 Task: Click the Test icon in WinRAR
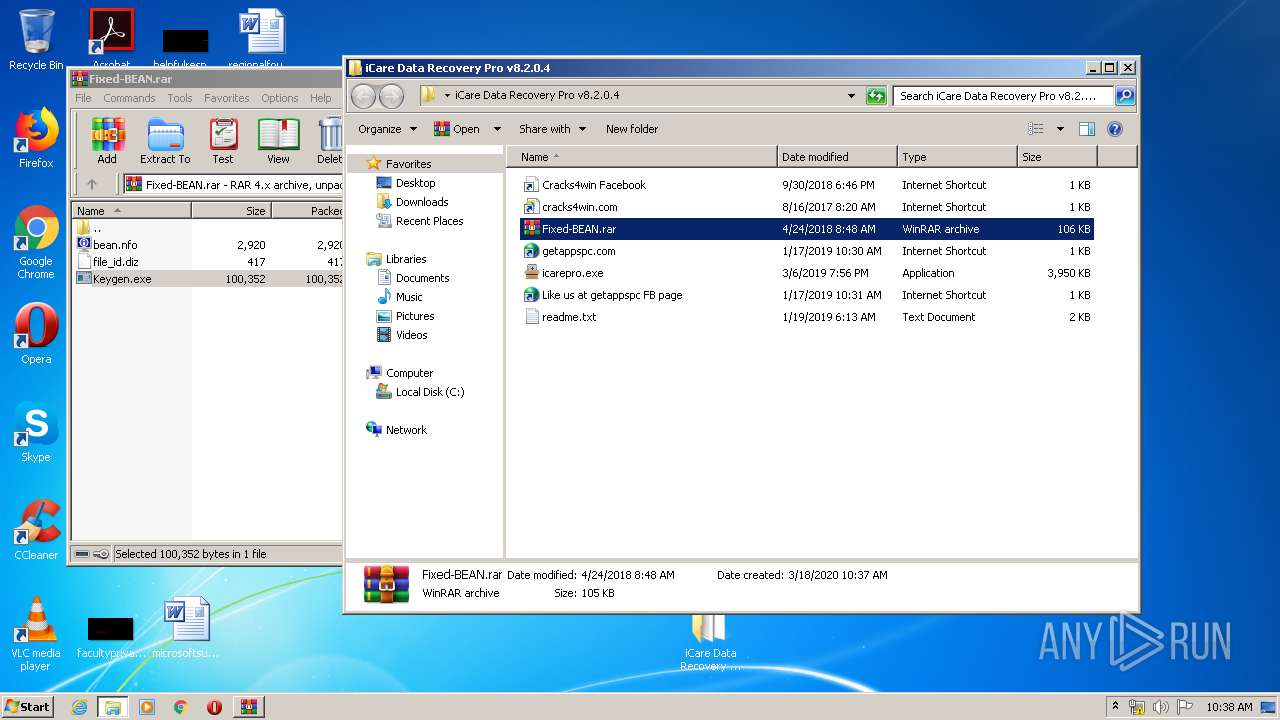[x=223, y=140]
